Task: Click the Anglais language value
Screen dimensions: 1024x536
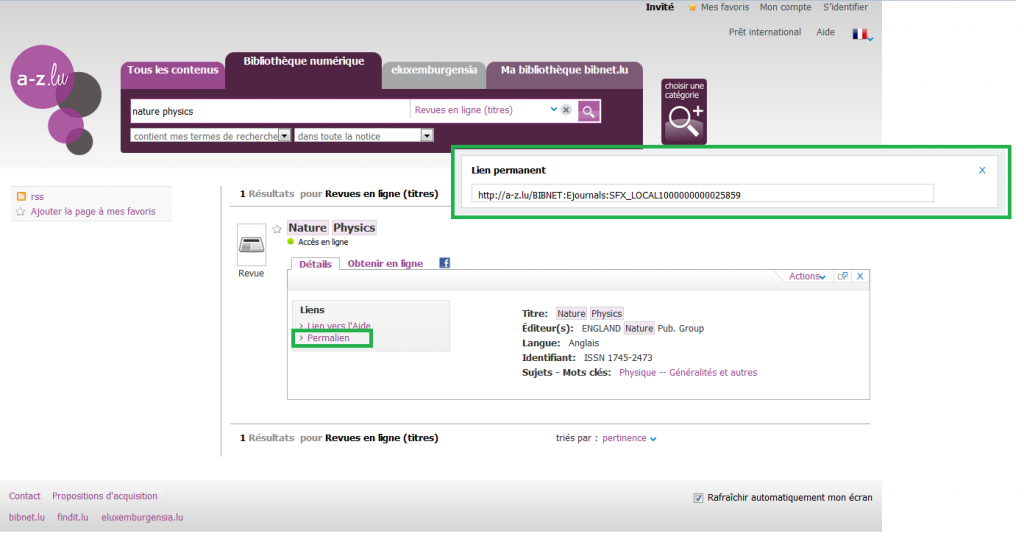Action: [583, 343]
